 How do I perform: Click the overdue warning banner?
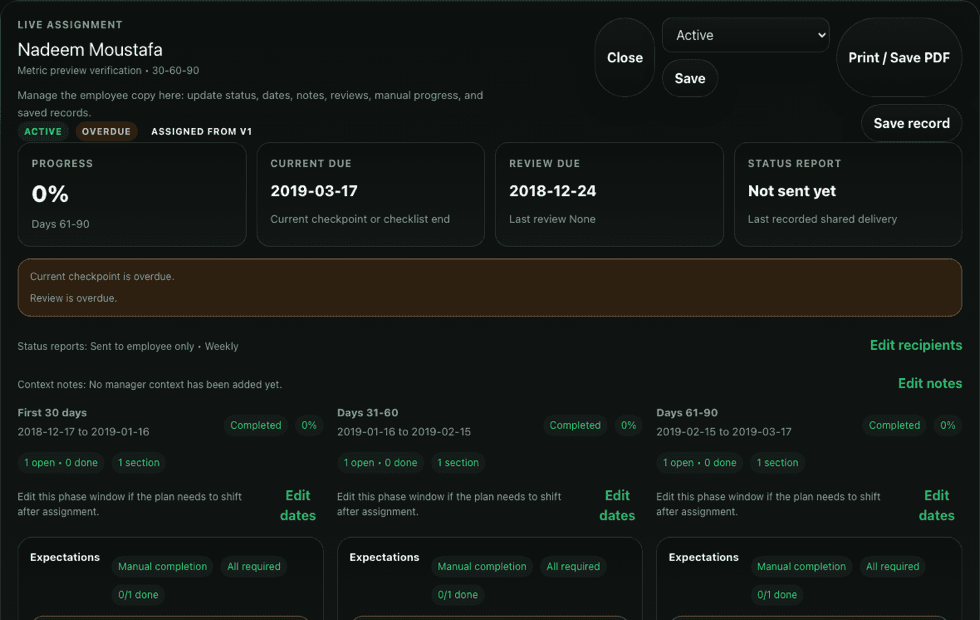point(490,287)
